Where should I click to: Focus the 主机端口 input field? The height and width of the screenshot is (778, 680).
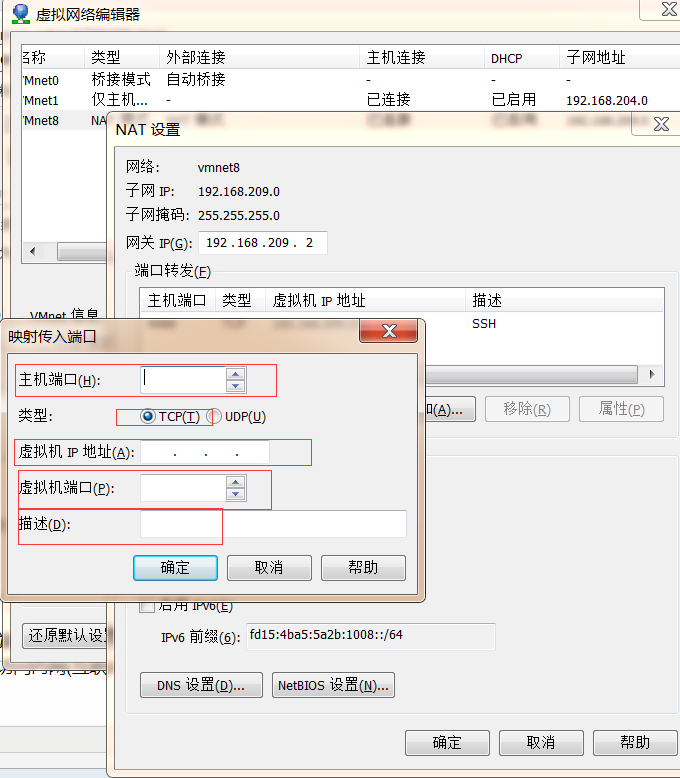[x=183, y=380]
